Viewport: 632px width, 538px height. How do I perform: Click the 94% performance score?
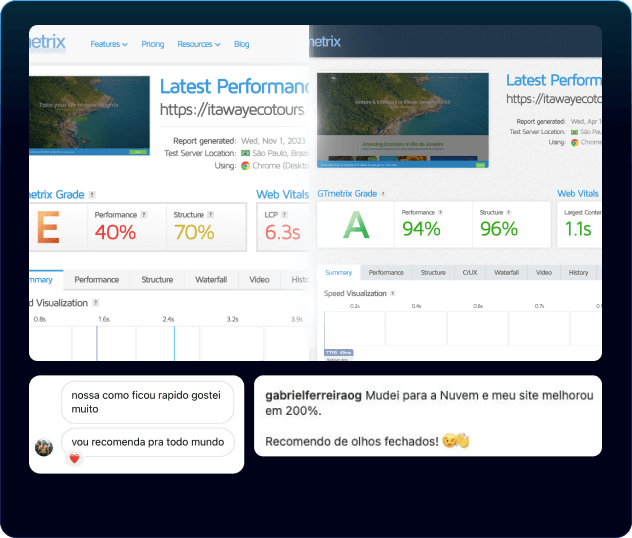[x=421, y=229]
